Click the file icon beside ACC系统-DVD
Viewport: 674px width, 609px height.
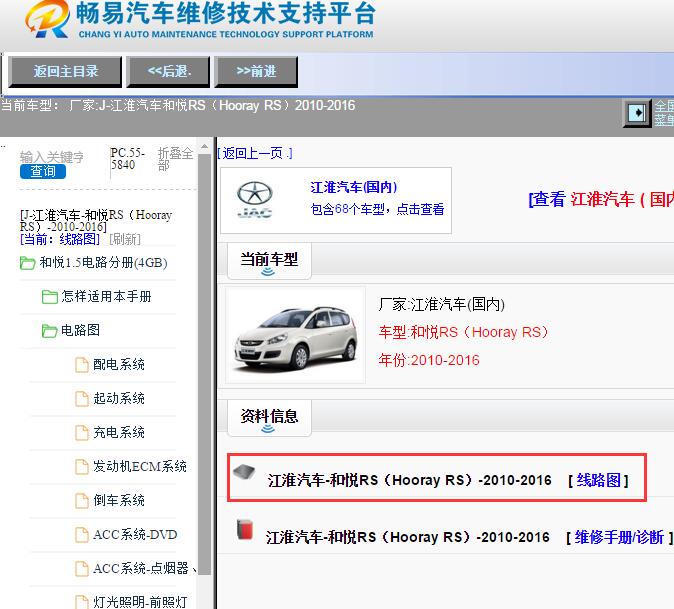82,535
